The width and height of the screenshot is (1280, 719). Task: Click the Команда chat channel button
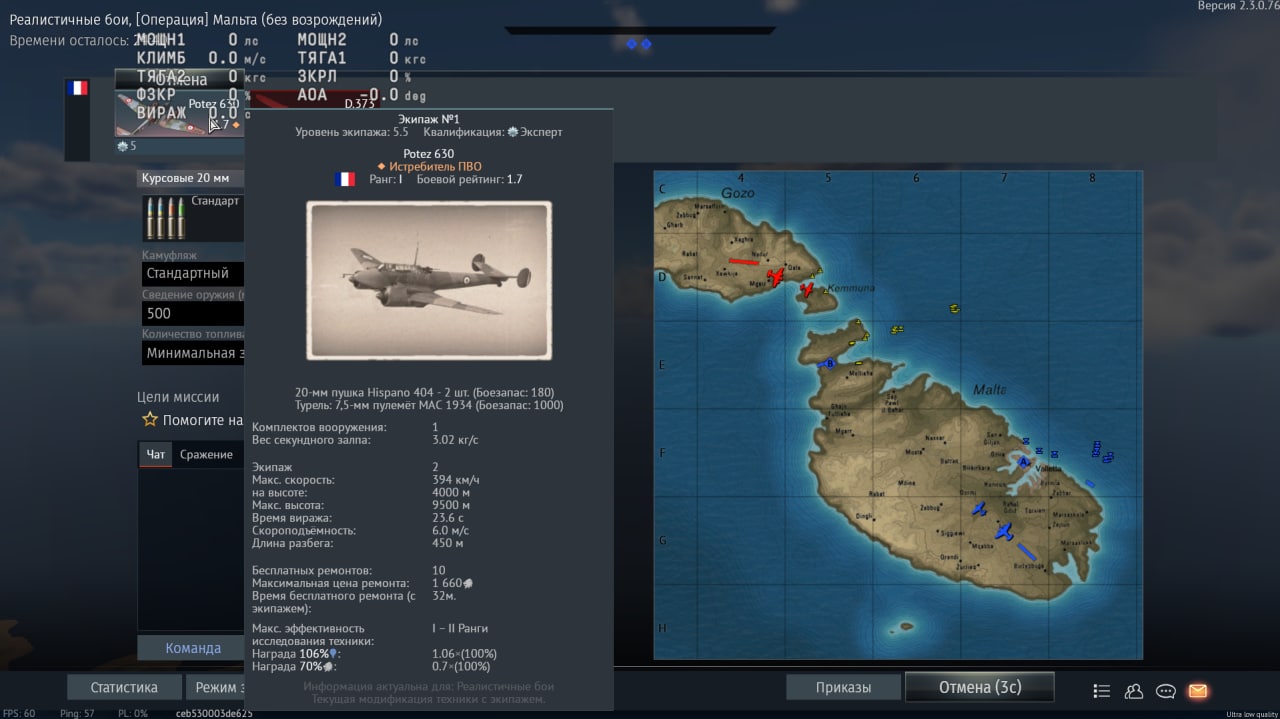192,648
